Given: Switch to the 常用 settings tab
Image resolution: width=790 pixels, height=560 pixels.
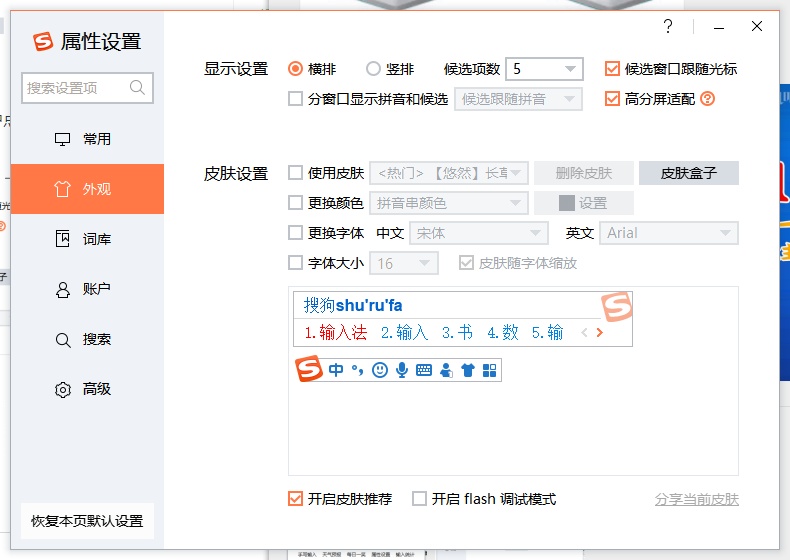Looking at the screenshot, I should (x=87, y=139).
